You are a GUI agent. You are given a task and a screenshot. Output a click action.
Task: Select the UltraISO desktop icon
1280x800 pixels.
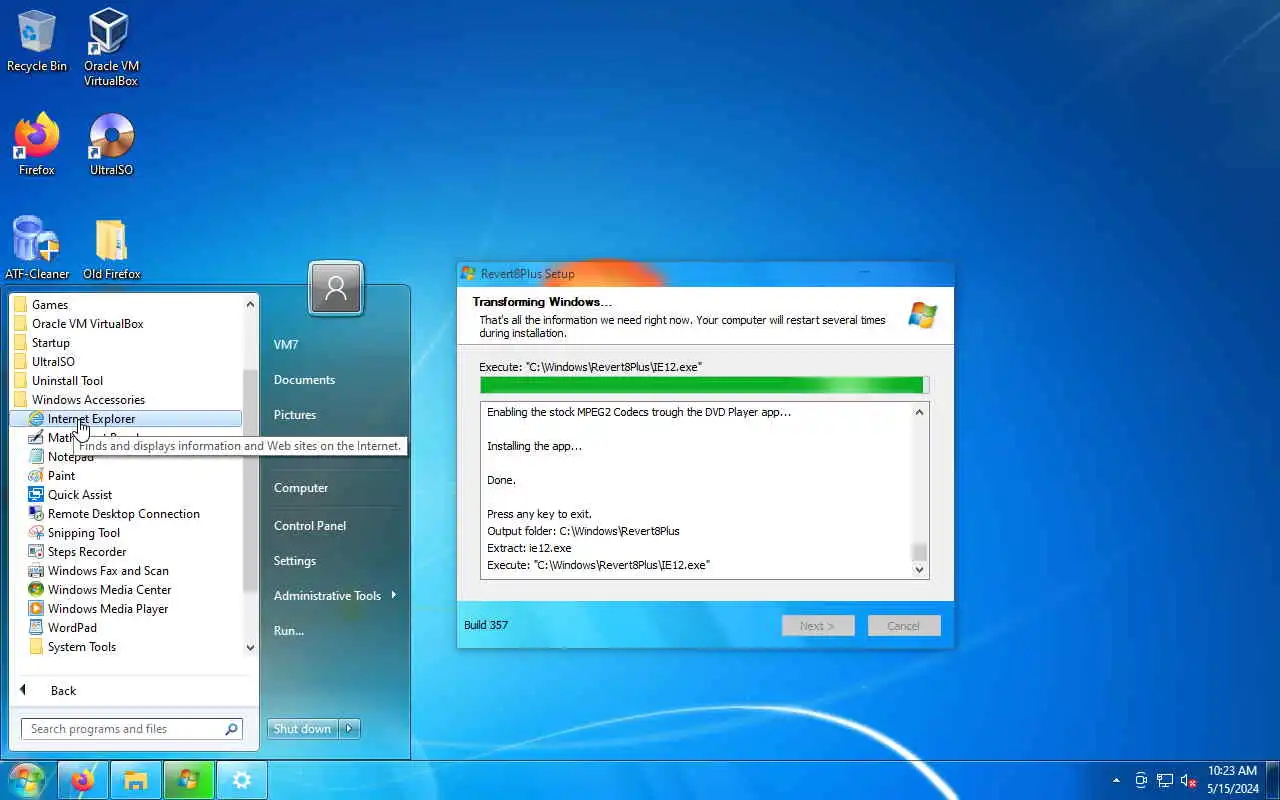pyautogui.click(x=111, y=145)
